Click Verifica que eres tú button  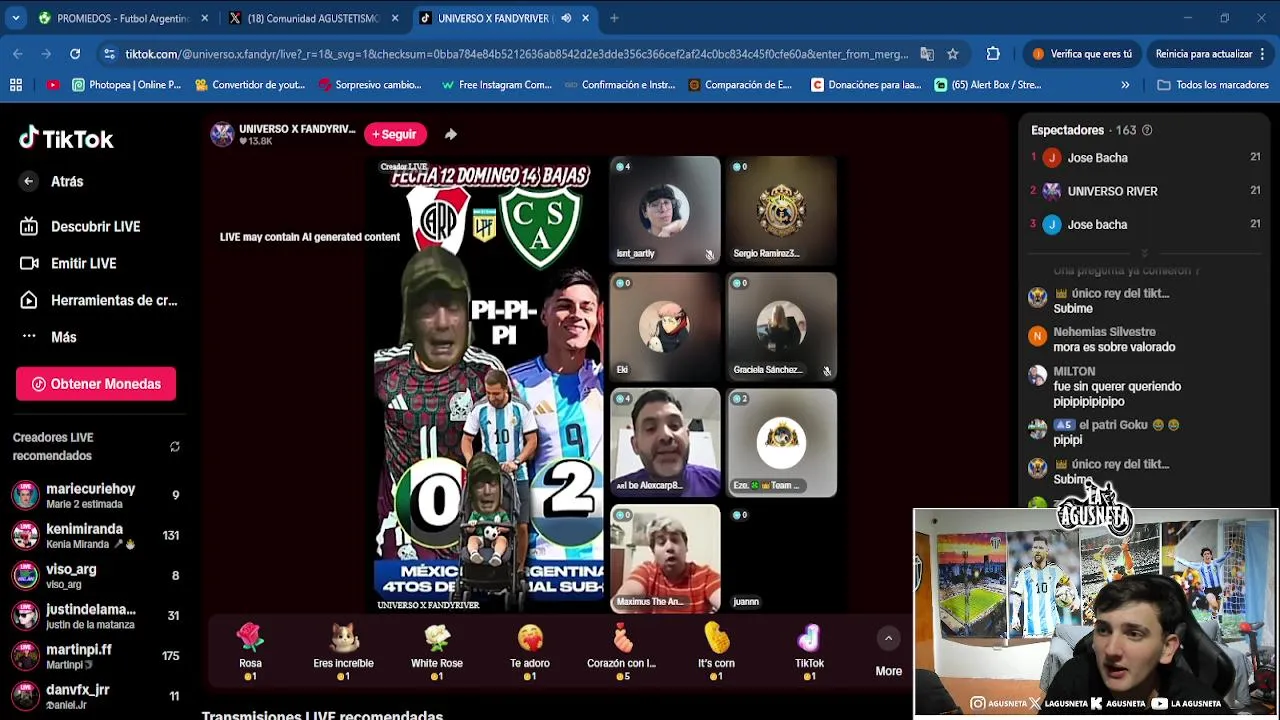[x=1083, y=54]
